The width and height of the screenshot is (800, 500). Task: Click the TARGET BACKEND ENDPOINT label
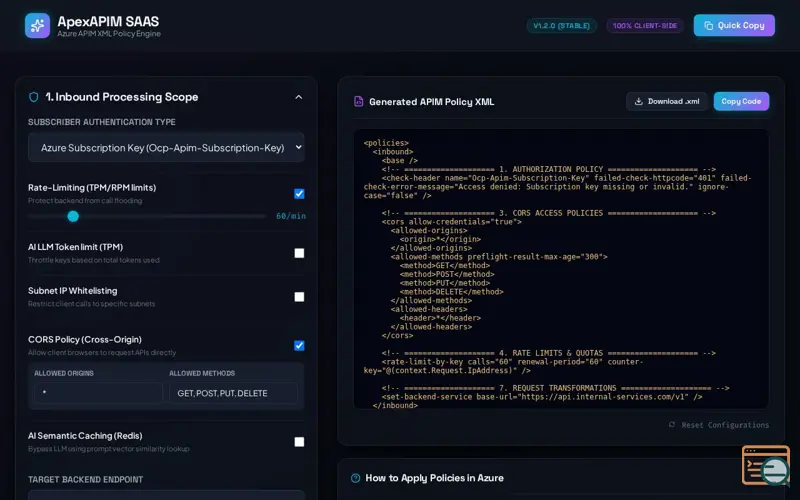point(86,480)
